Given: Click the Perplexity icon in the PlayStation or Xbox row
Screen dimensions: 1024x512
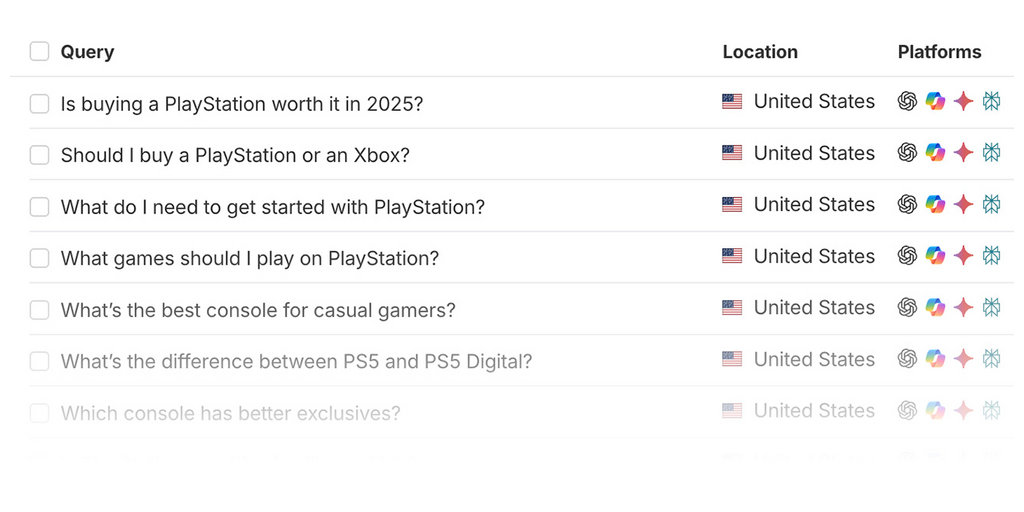Looking at the screenshot, I should 991,153.
